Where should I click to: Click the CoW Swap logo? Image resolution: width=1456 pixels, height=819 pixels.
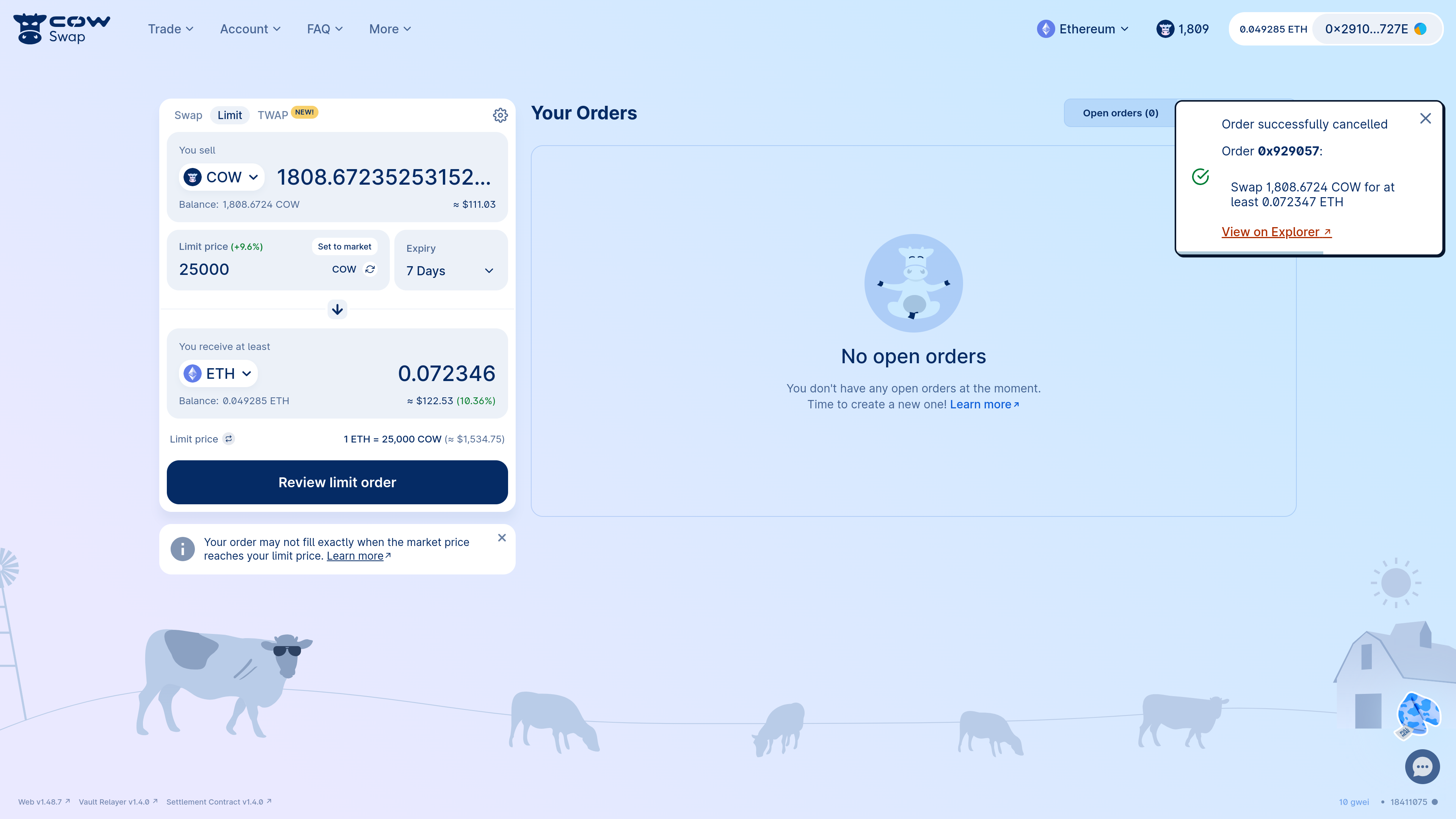(x=61, y=29)
